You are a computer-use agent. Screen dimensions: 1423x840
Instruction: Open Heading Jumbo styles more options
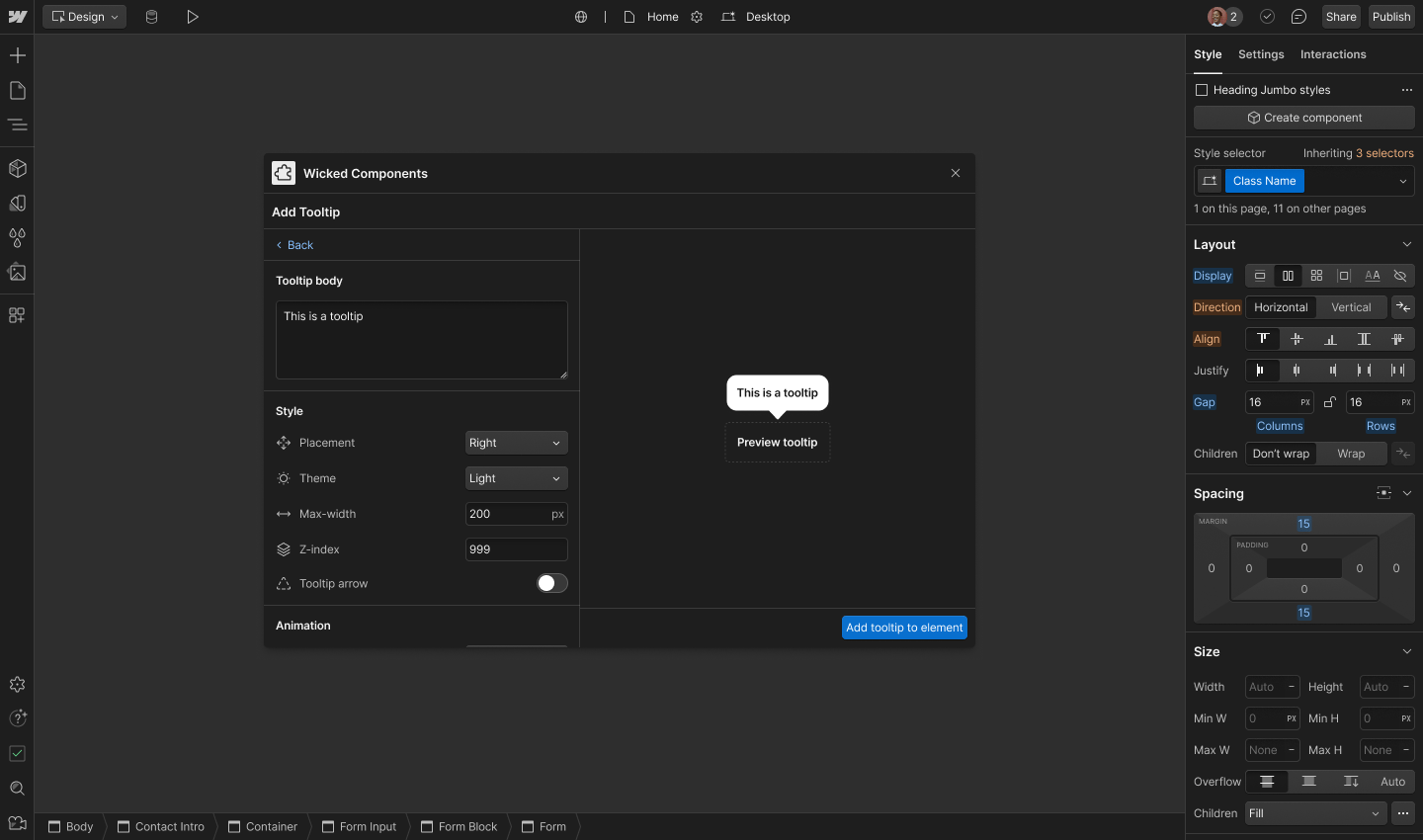coord(1406,90)
